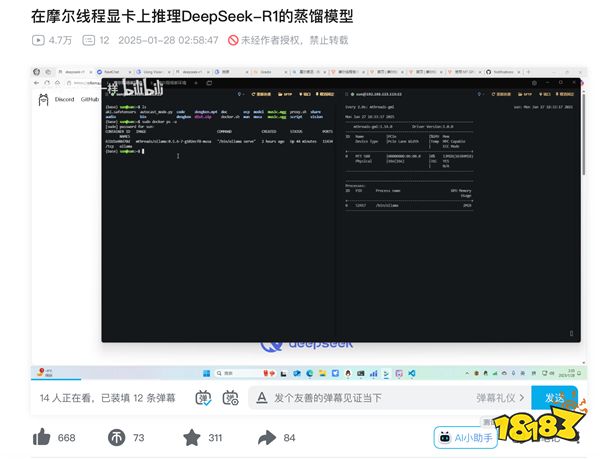Click the VS Code icon in video taskbar
Image resolution: width=600 pixels, height=459 pixels.
click(412, 373)
